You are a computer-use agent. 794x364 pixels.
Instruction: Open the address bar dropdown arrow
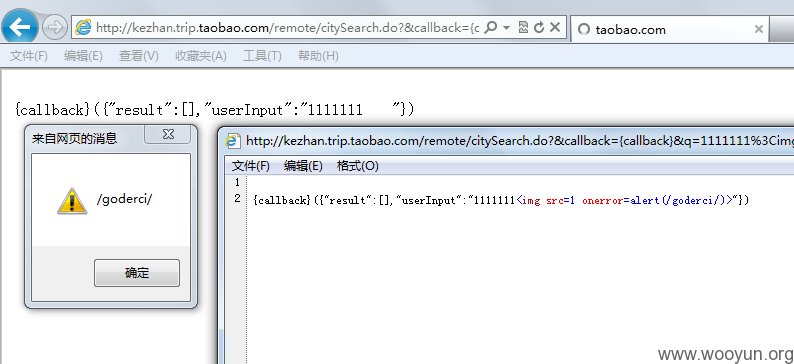506,28
